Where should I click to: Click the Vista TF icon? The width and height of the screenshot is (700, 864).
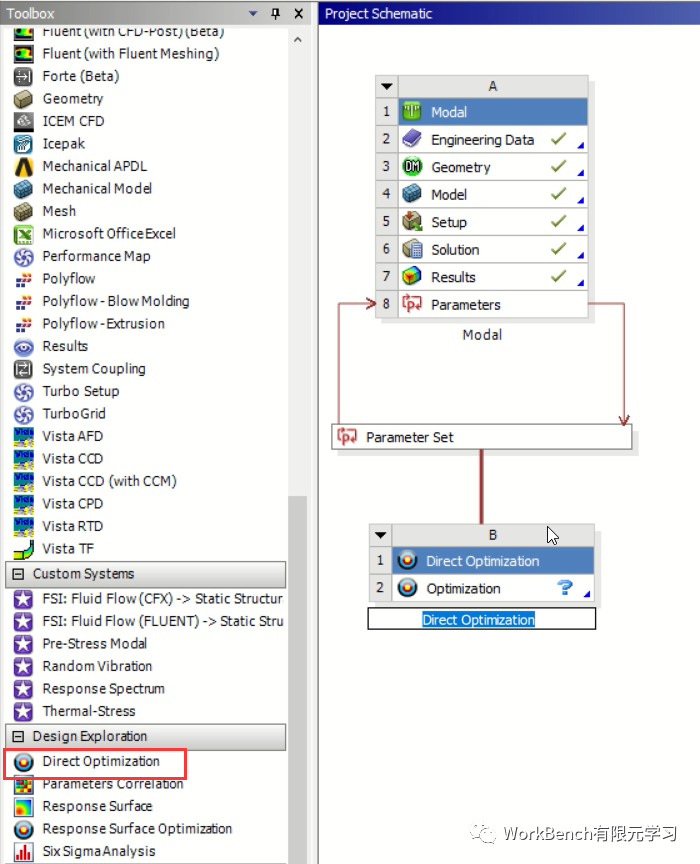23,549
